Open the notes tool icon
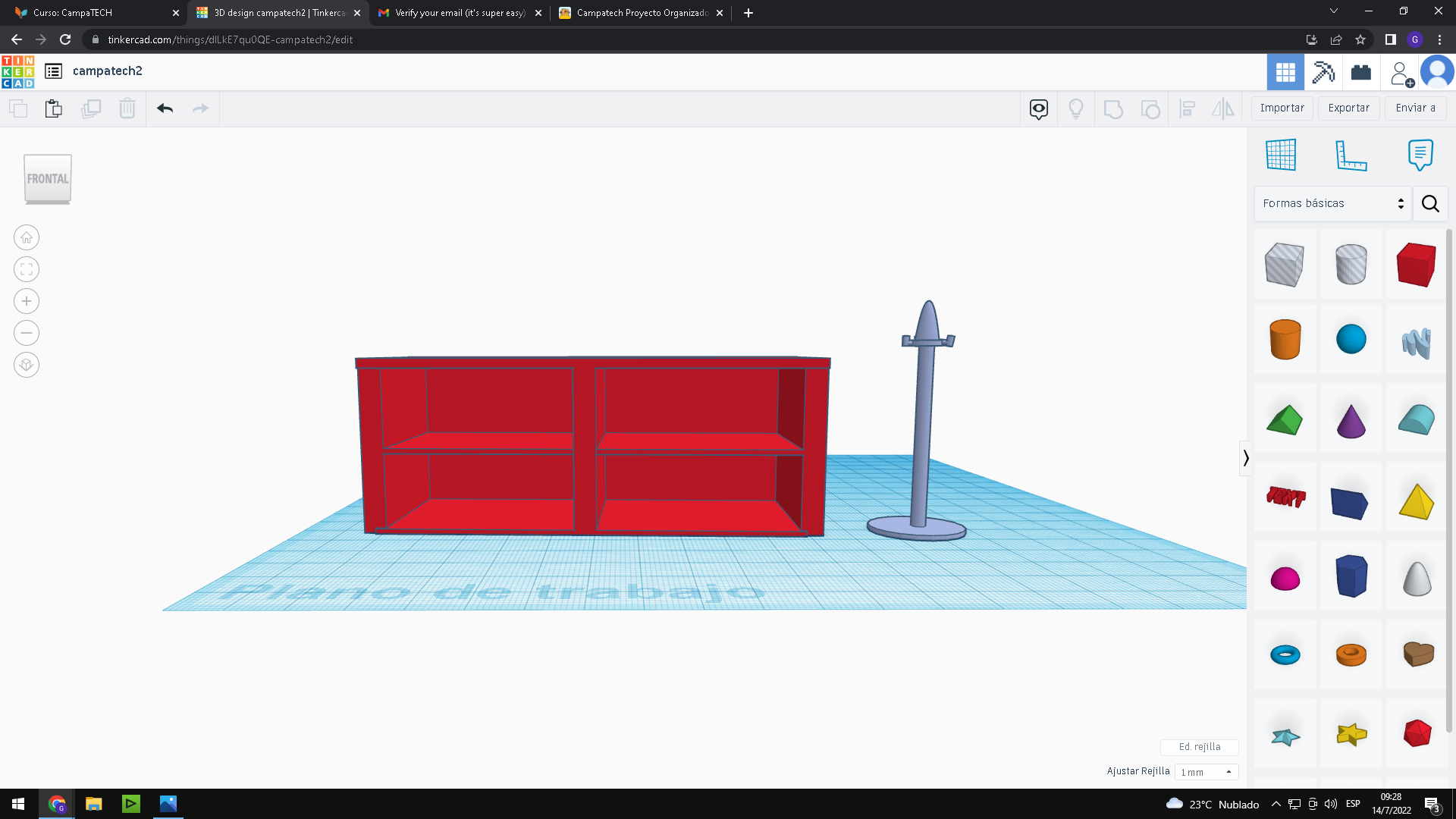This screenshot has width=1456, height=819. [x=1420, y=155]
